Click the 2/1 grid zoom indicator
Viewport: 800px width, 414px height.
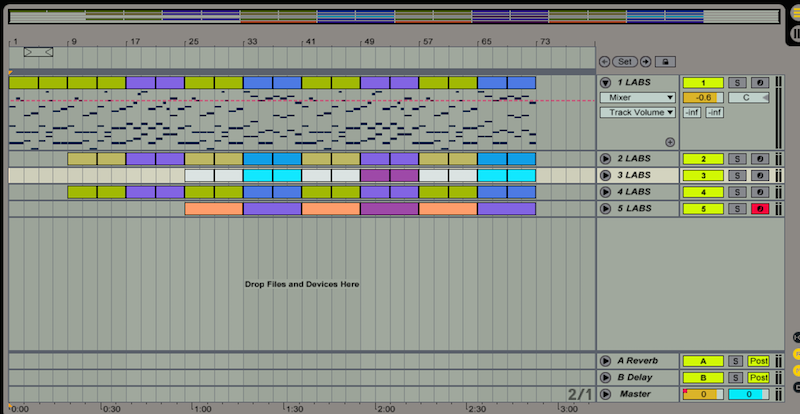580,394
